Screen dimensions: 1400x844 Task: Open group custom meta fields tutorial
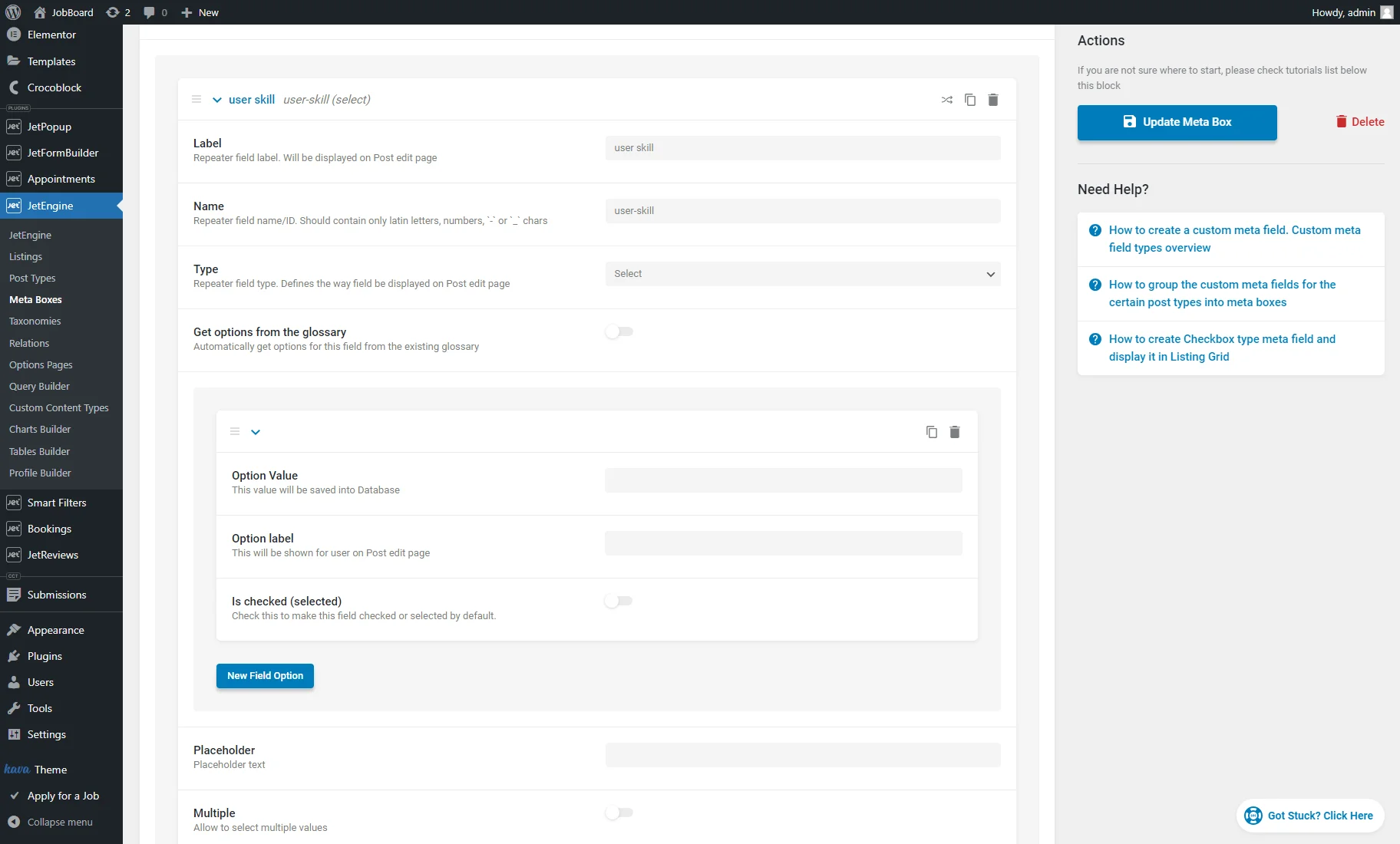(1222, 293)
